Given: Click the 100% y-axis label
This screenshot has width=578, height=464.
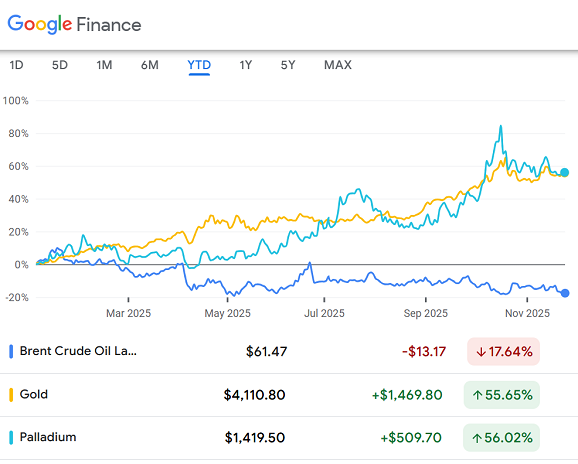Looking at the screenshot, I should point(15,101).
